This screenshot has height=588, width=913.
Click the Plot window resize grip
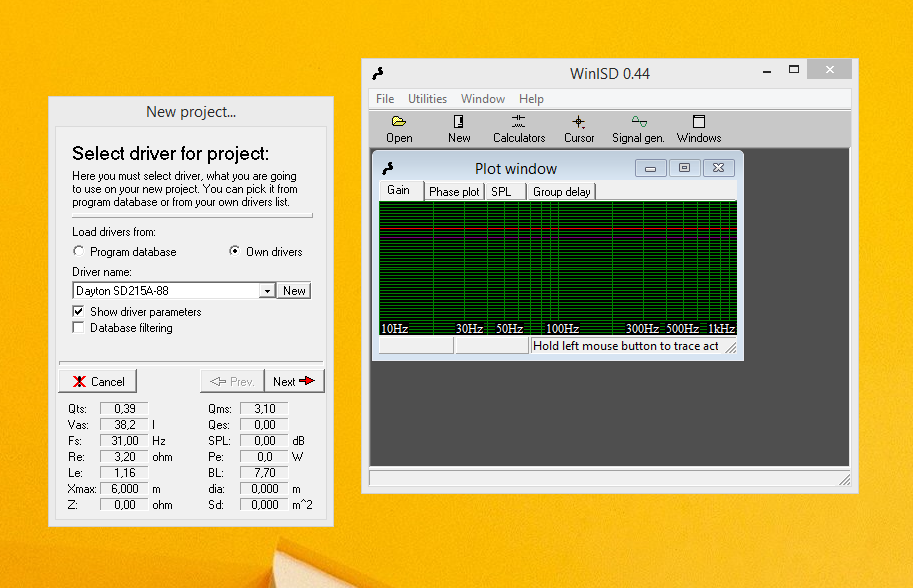731,348
